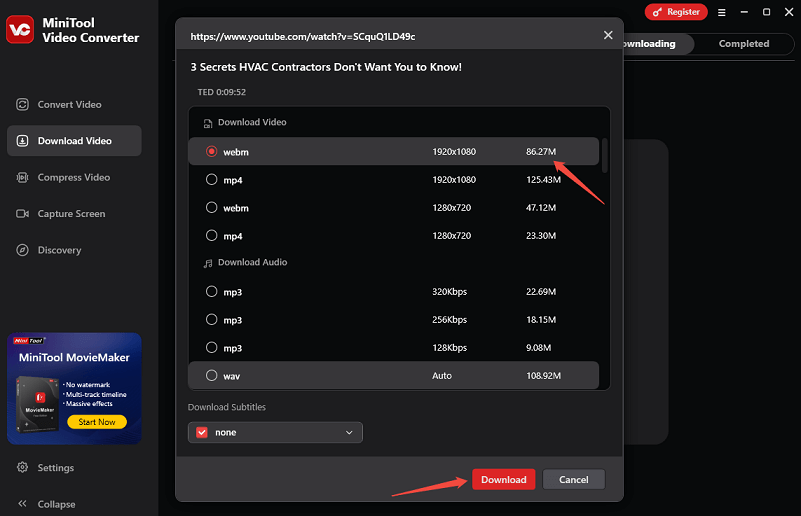Expand the Download Subtitles dropdown arrow

click(x=349, y=432)
